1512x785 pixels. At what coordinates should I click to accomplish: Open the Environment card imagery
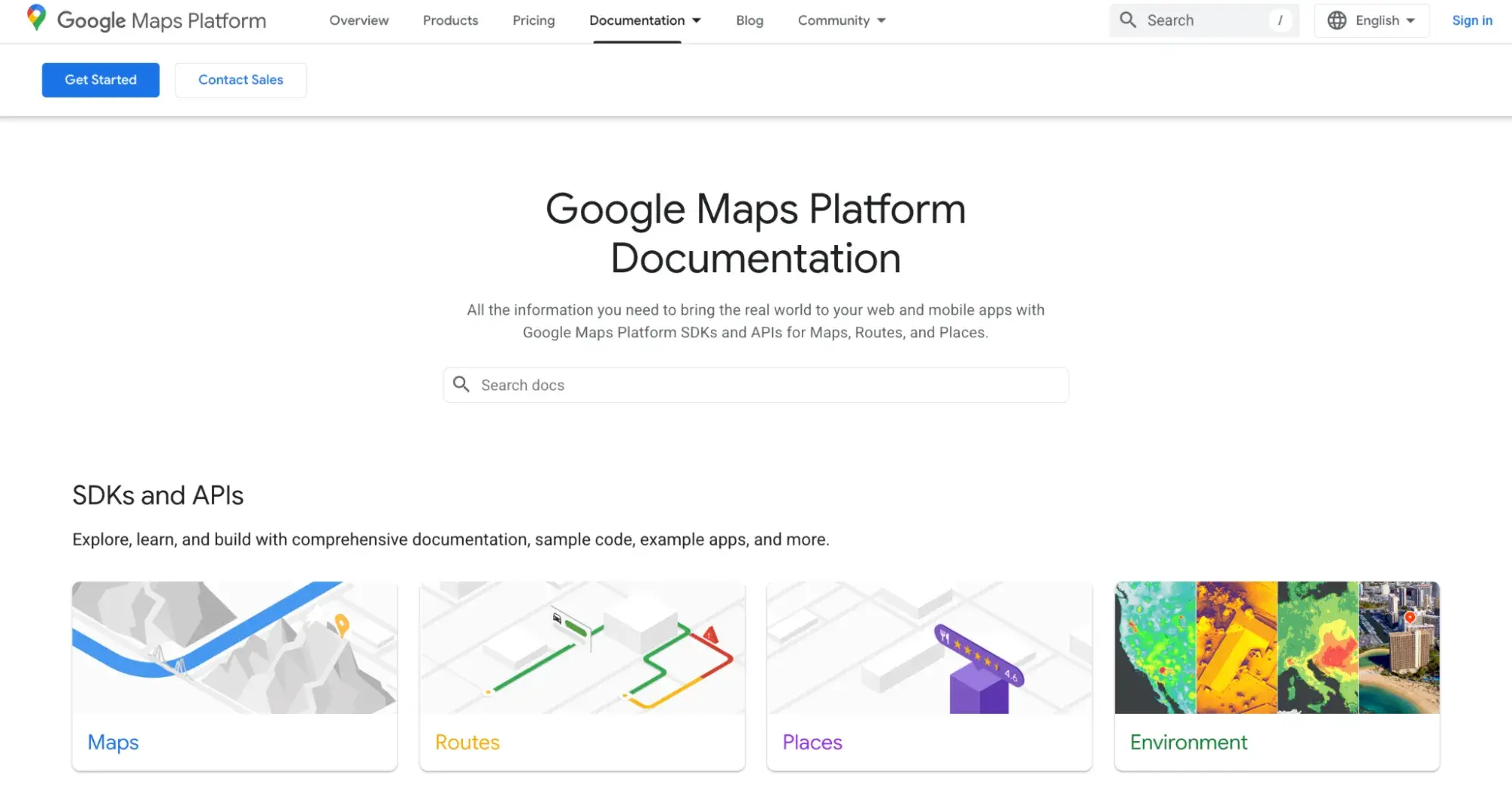coord(1277,647)
